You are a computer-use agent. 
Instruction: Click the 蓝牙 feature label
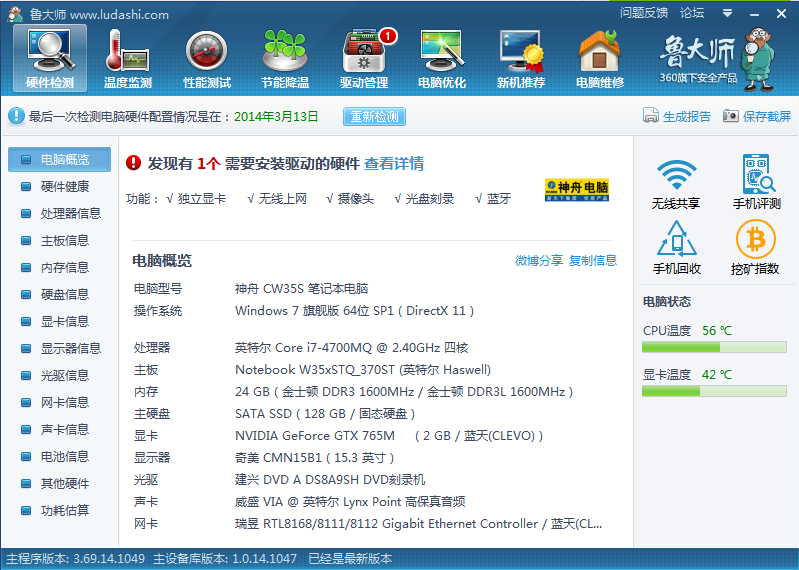[x=498, y=199]
